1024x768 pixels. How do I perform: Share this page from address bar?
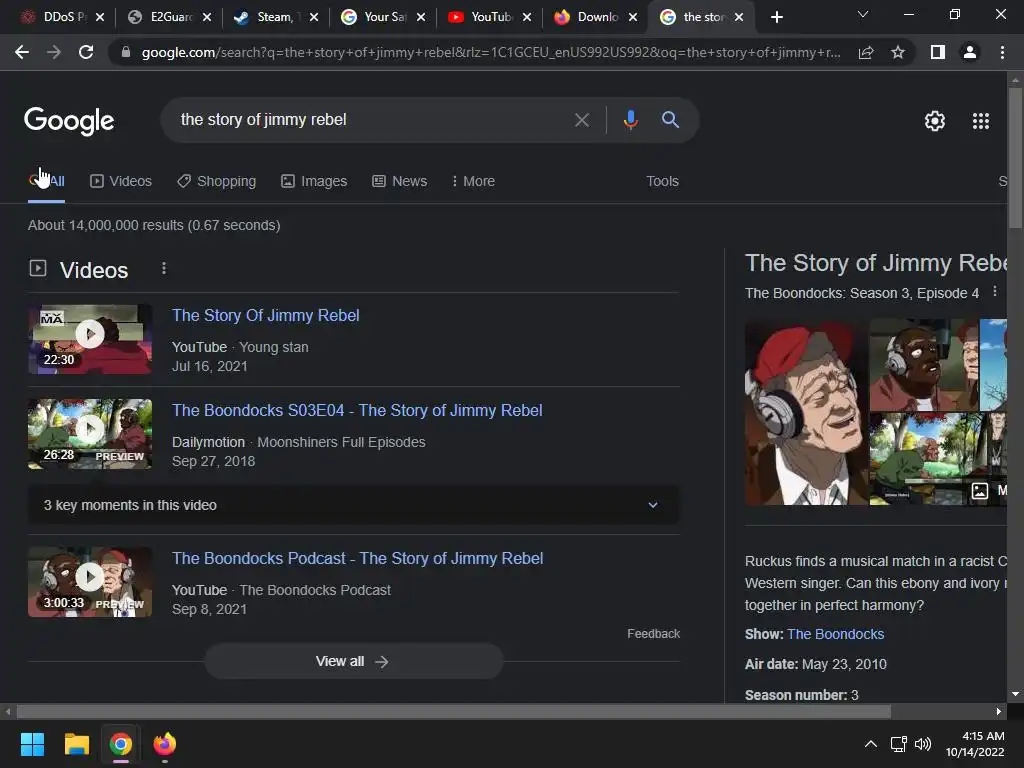point(866,52)
